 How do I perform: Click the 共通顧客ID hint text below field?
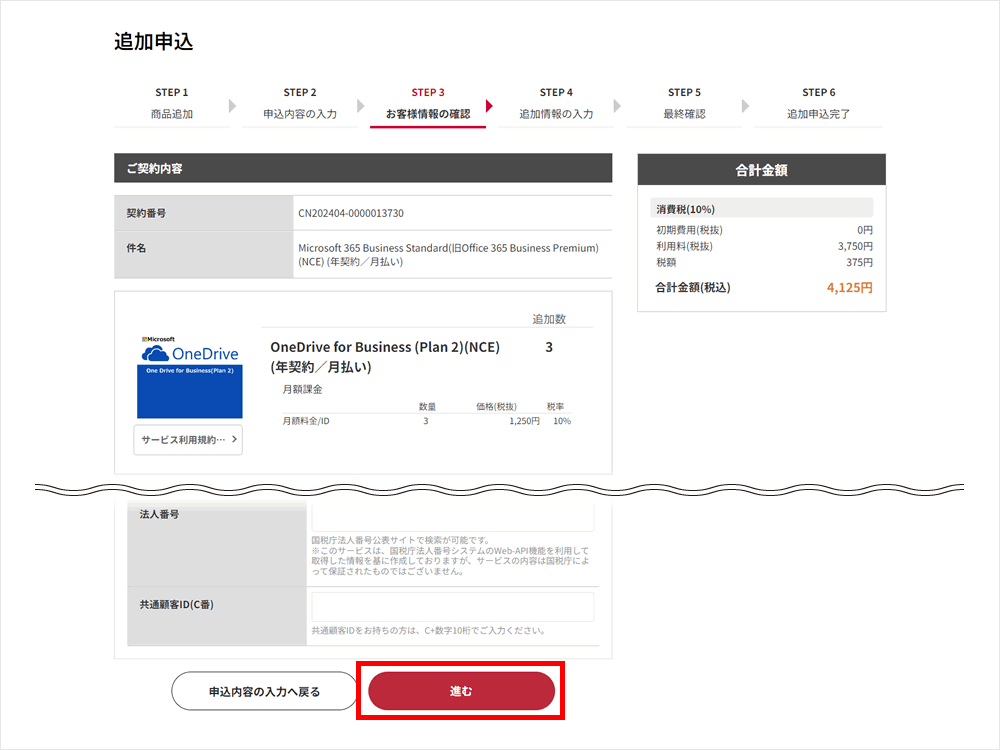point(429,631)
